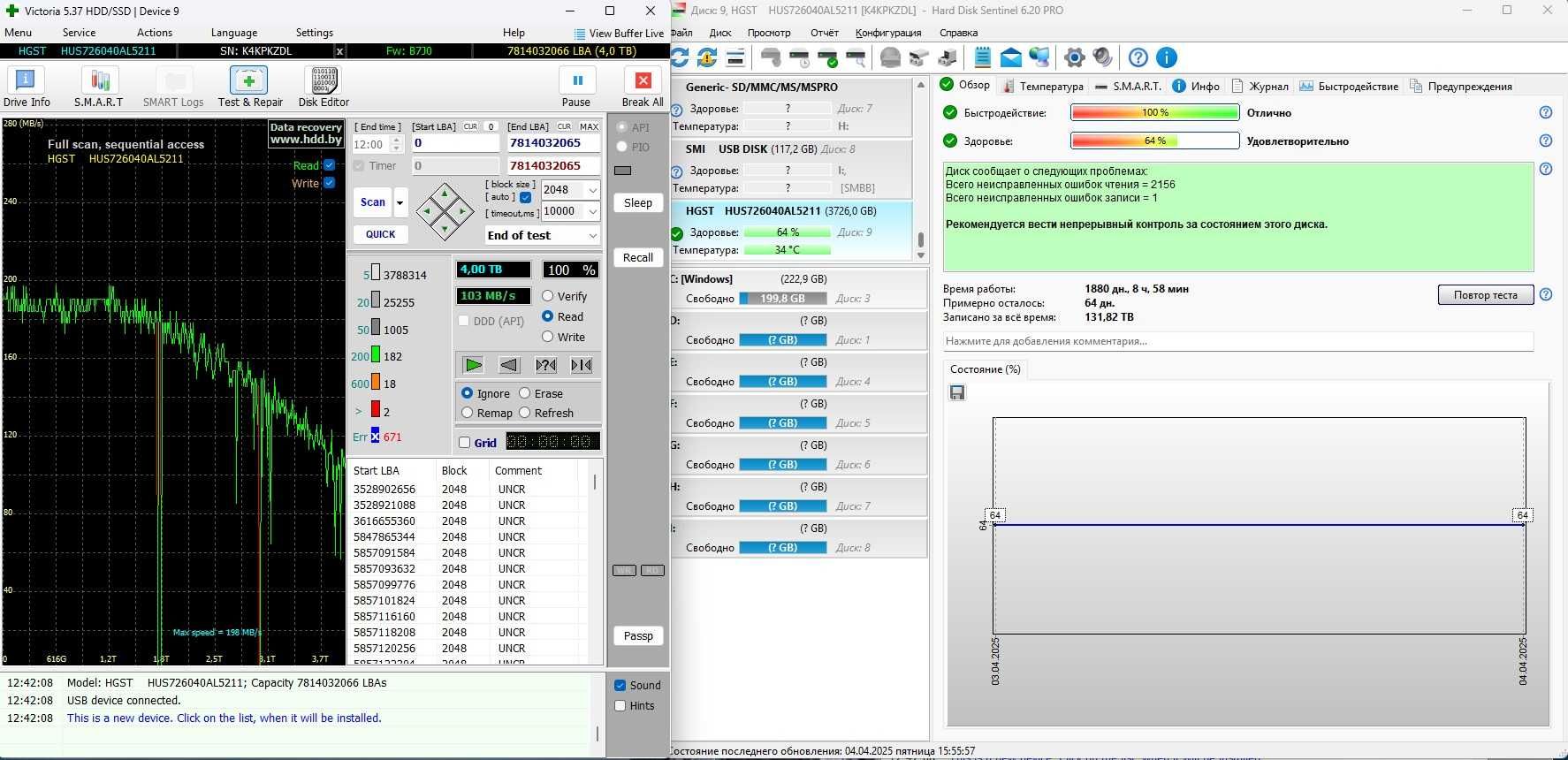This screenshot has width=1568, height=760.
Task: Open the Конфигурация menu in Hard Disk Sentinel
Action: [888, 33]
